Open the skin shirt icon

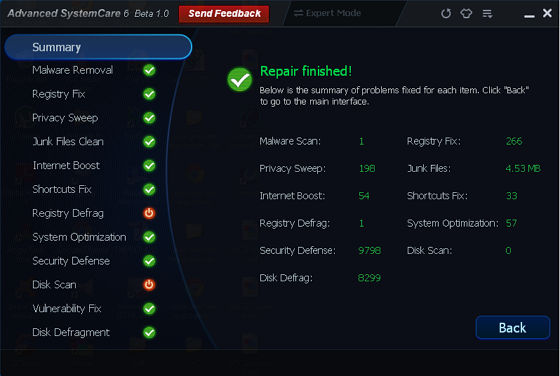pos(466,14)
